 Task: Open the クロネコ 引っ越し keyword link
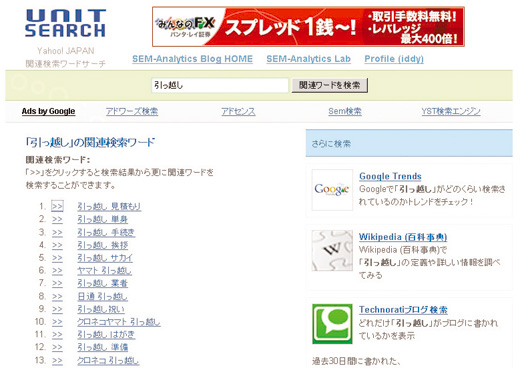pos(108,360)
